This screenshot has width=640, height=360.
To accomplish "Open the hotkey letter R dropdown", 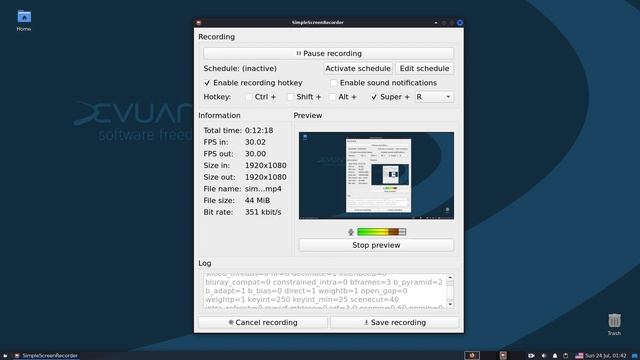I will point(434,97).
